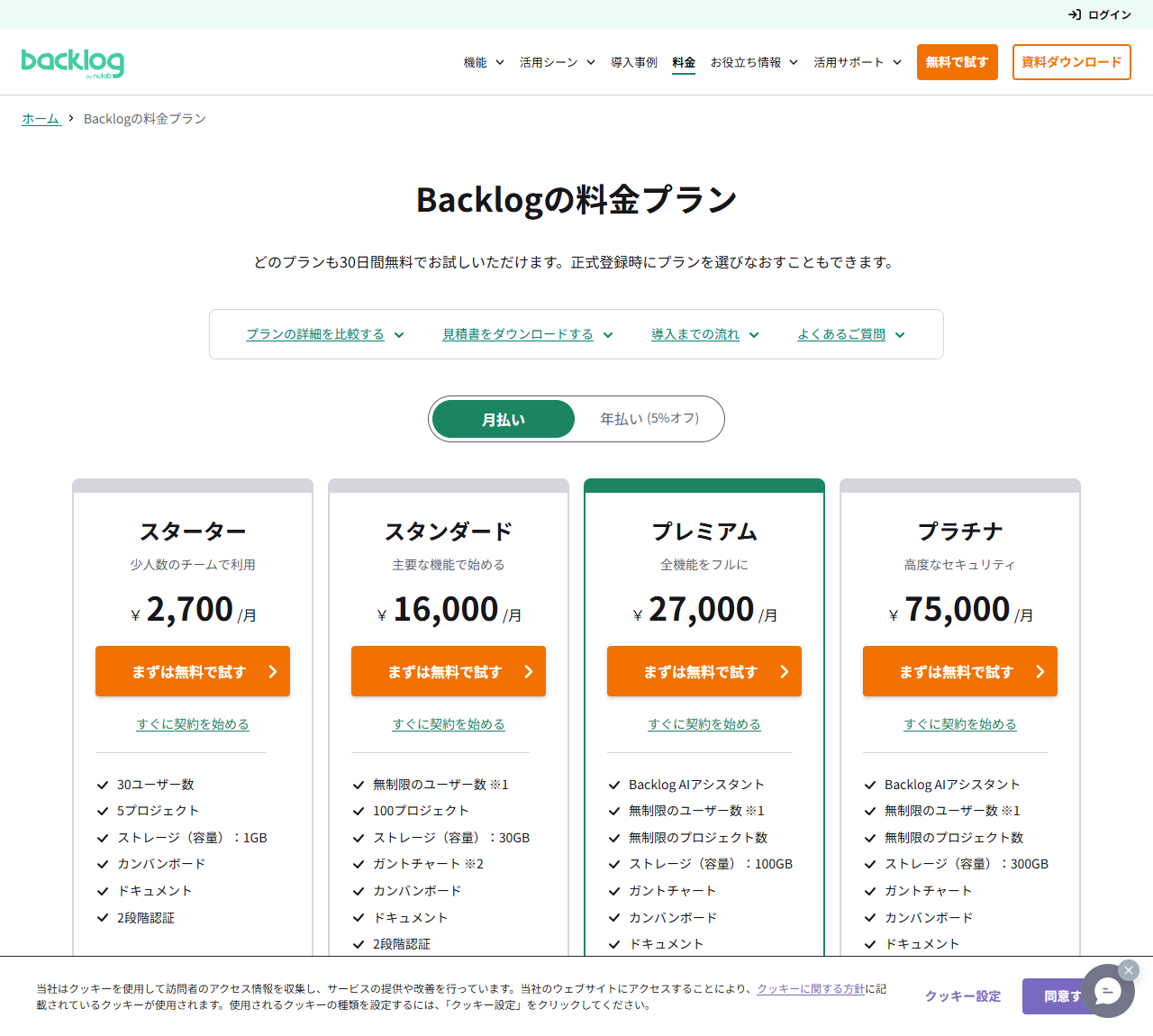Click クッキー設定 button
The height and width of the screenshot is (1036, 1153).
[963, 996]
